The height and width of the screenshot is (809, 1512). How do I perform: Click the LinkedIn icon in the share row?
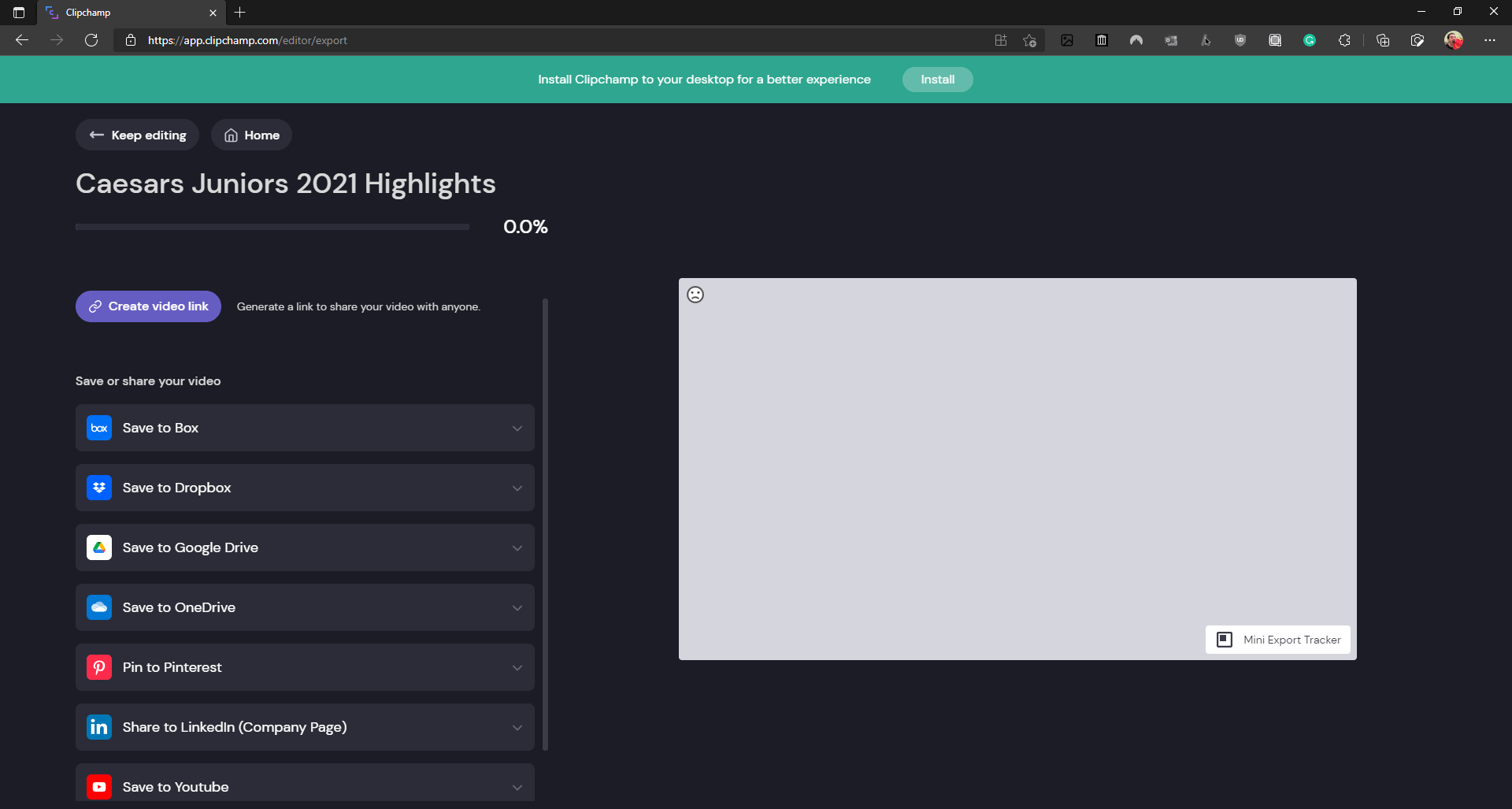tap(99, 727)
